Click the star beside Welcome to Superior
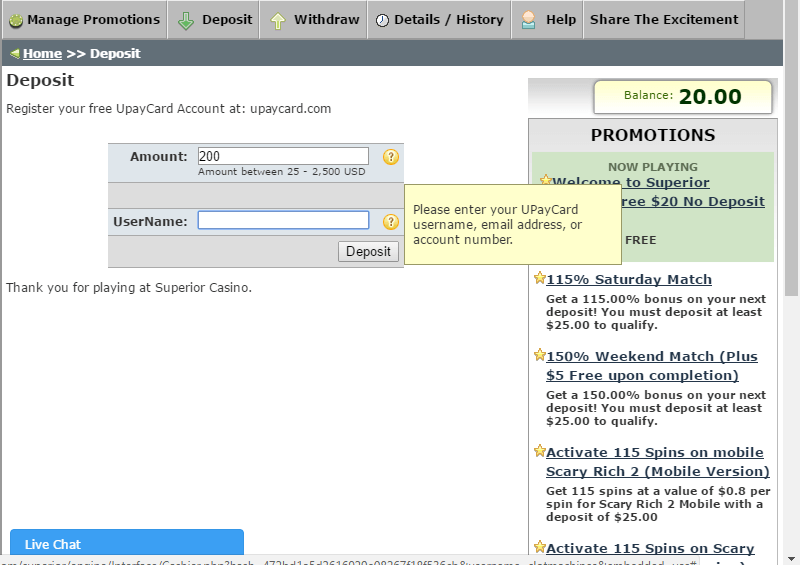The height and width of the screenshot is (565, 800). [x=546, y=179]
